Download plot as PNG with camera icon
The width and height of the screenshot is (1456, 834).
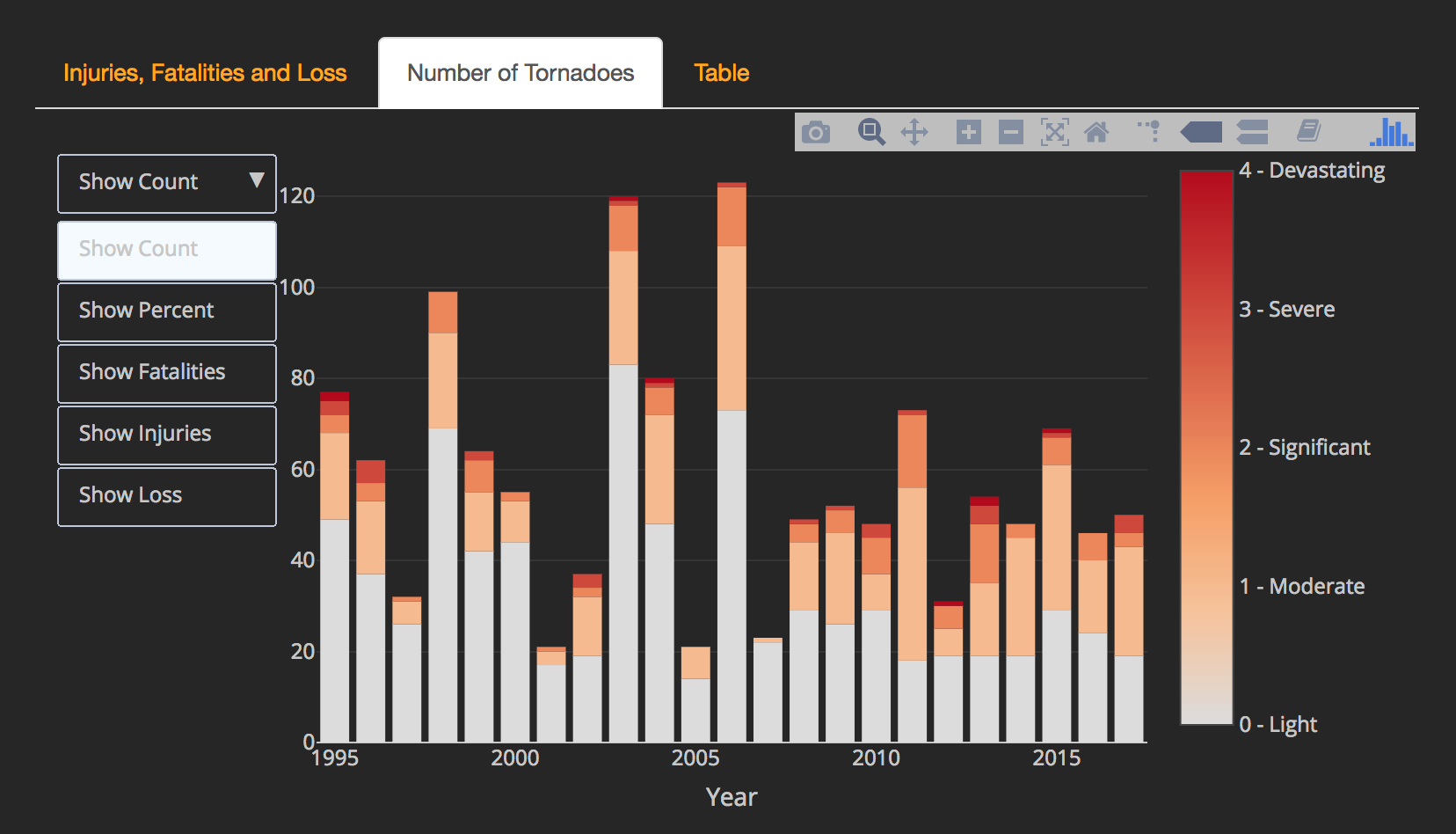click(x=816, y=133)
